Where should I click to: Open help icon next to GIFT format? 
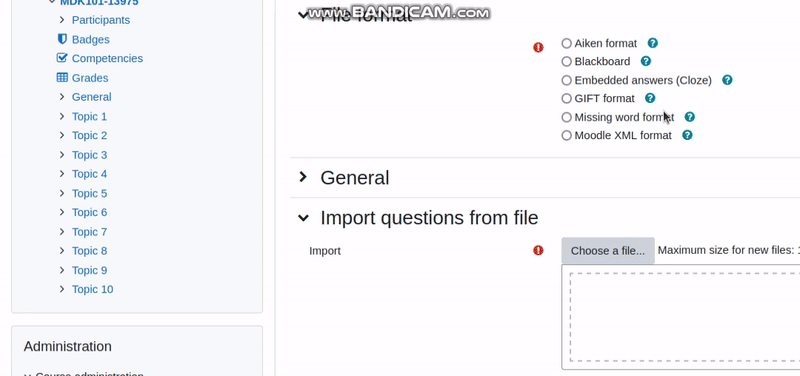(650, 98)
